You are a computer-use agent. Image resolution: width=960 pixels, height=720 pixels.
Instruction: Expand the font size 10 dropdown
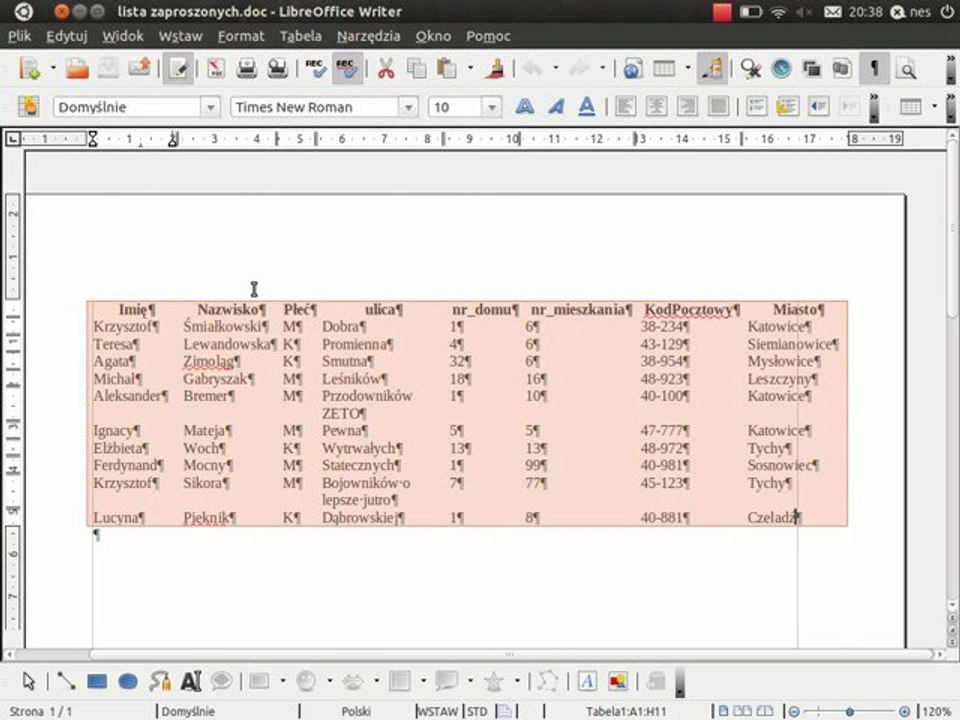point(491,107)
